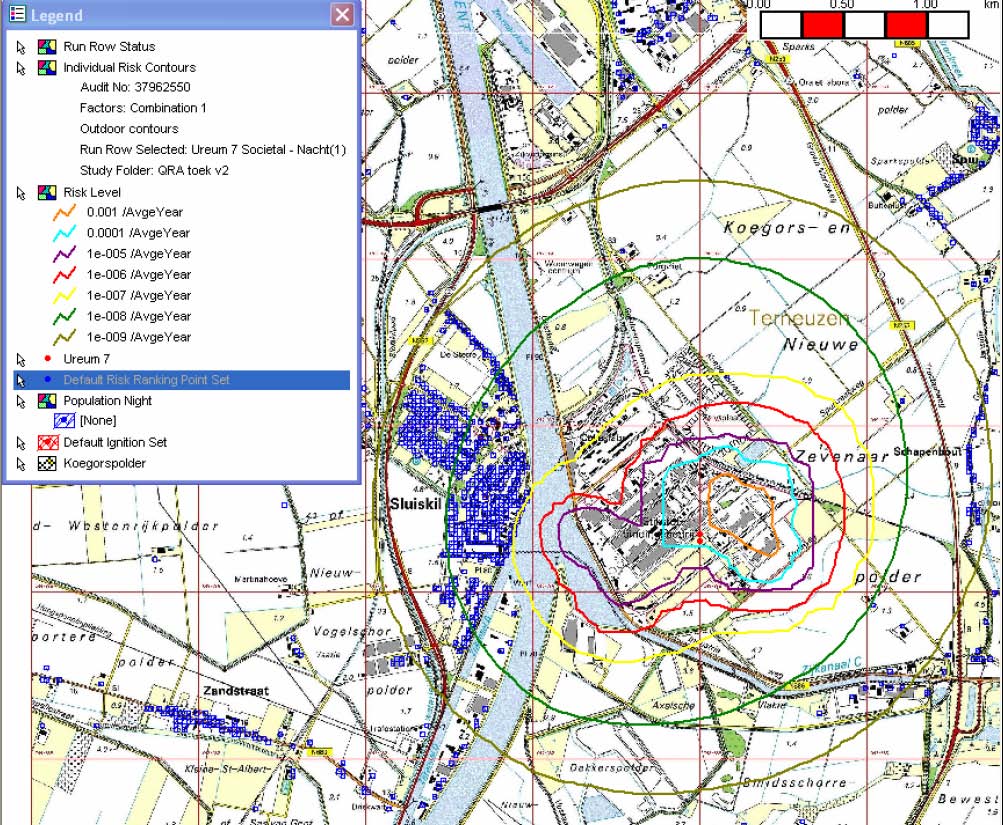Click the 1e-006 /AvgeYear label
The height and width of the screenshot is (825, 1003).
[x=139, y=275]
